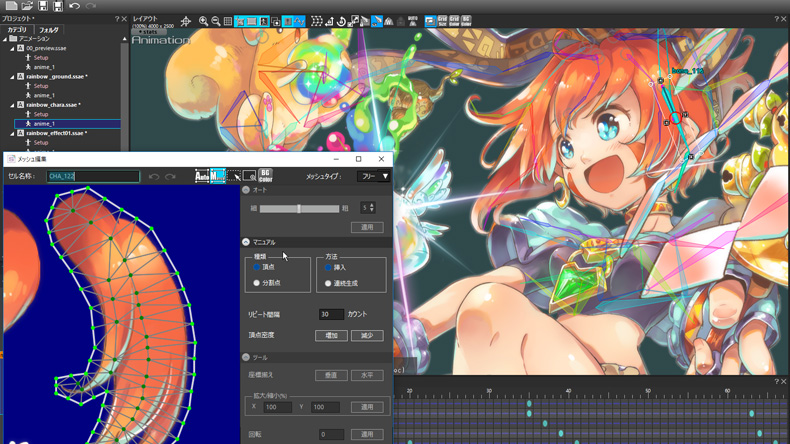Apply the 回転 rotation value
This screenshot has height=444, width=790.
[367, 434]
